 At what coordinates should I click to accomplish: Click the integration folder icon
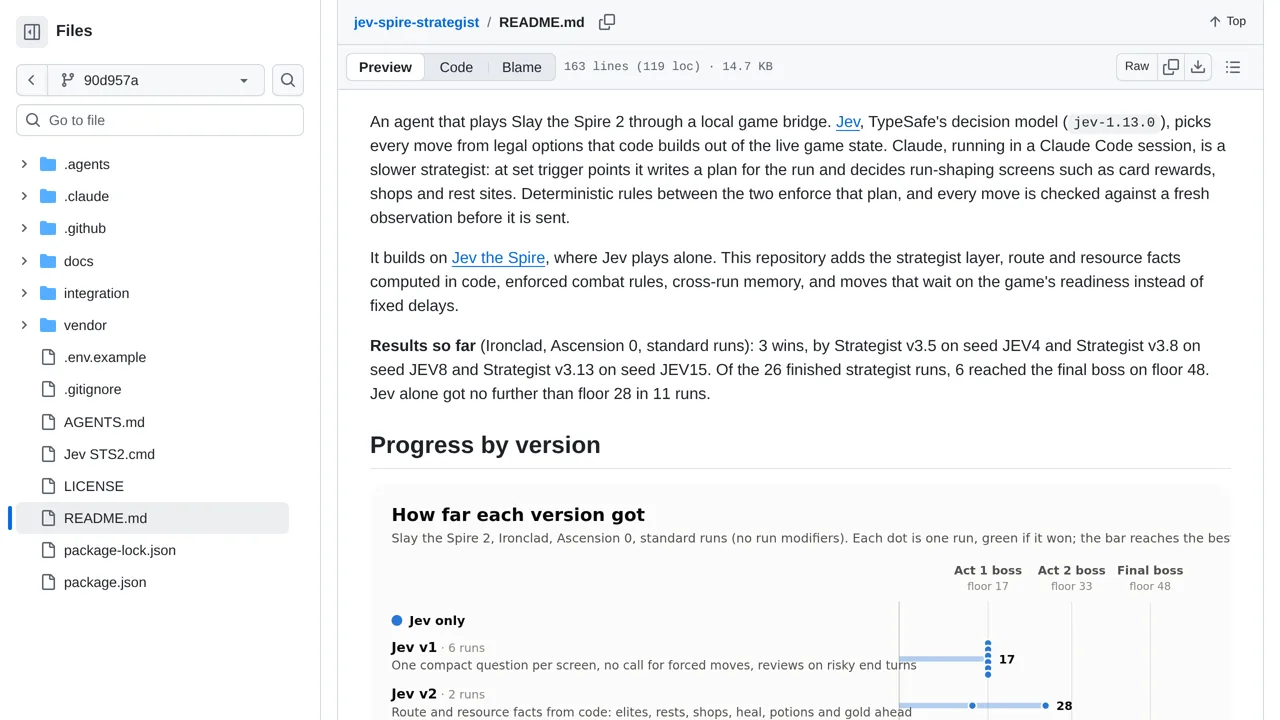[48, 293]
